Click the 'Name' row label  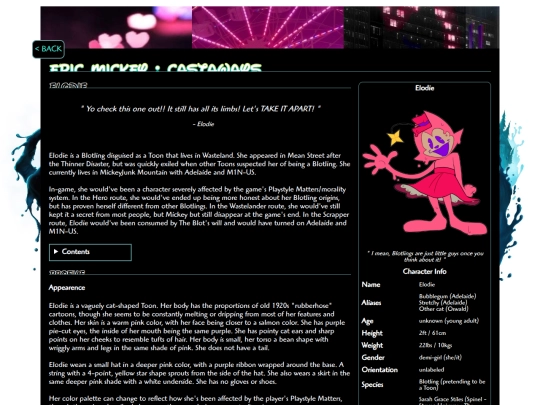[371, 284]
